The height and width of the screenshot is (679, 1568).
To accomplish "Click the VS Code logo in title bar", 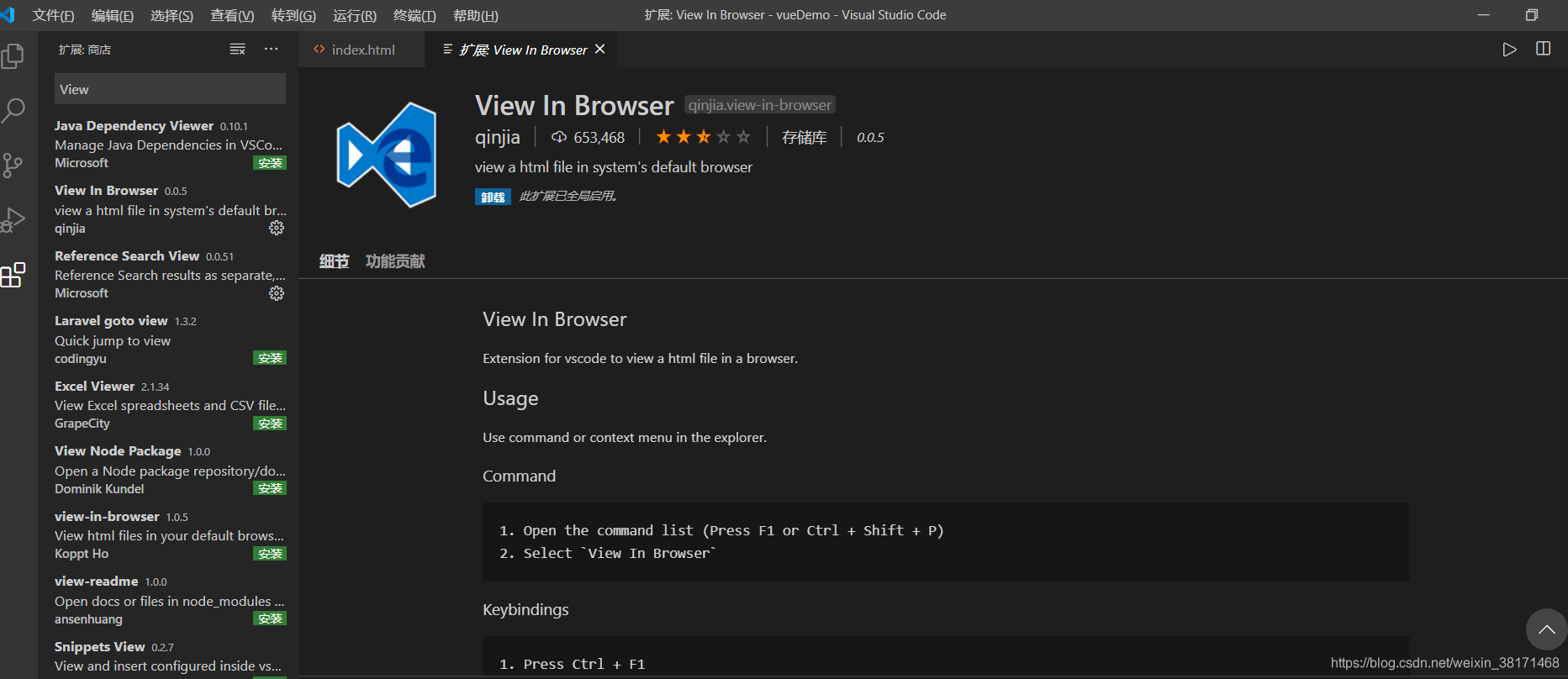I will (x=8, y=15).
